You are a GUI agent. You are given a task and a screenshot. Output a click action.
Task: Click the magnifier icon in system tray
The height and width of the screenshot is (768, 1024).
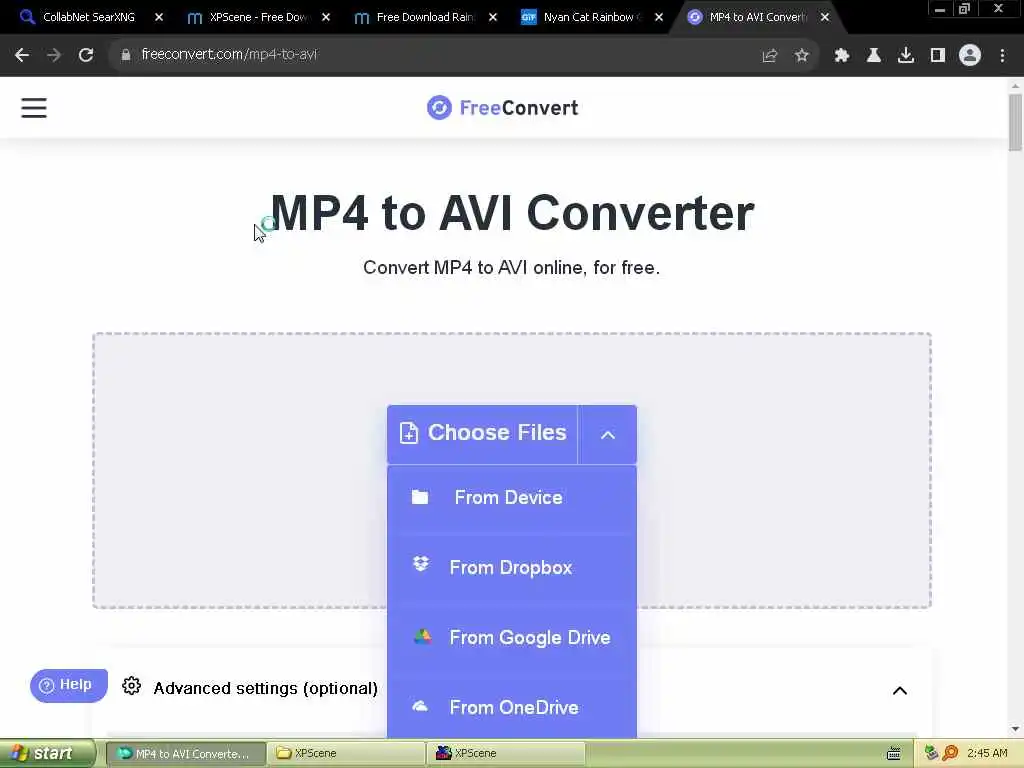[x=950, y=753]
